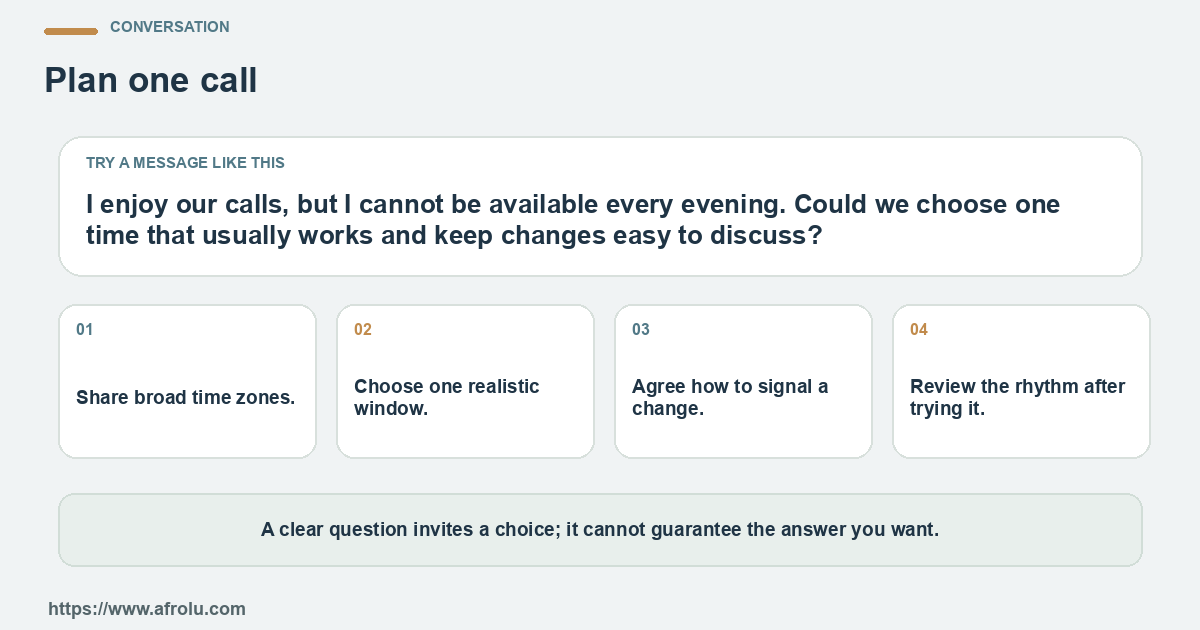Click the 'TRY A MESSAGE LIKE THIS' label
The width and height of the screenshot is (1200, 630).
tap(185, 163)
